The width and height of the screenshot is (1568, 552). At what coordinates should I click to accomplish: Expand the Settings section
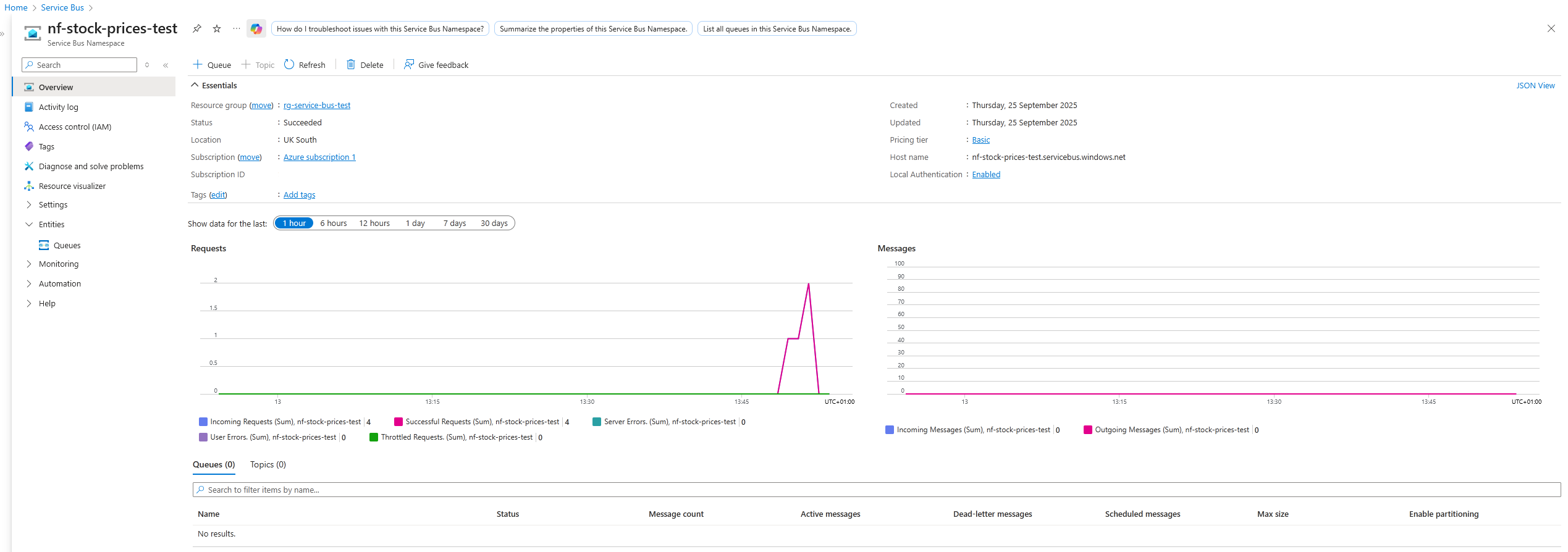29,205
